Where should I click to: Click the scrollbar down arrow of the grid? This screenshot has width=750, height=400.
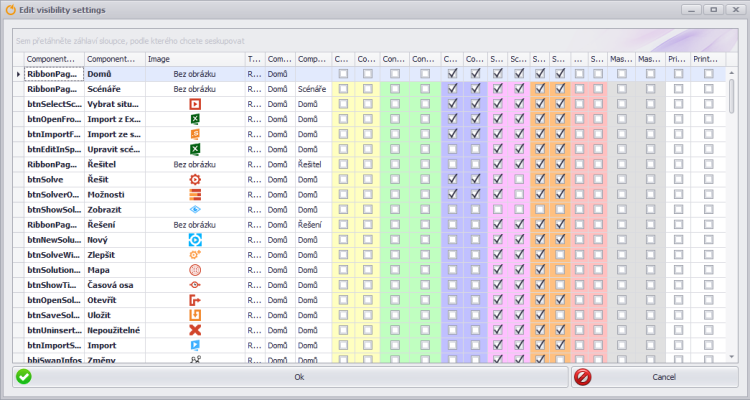click(731, 357)
